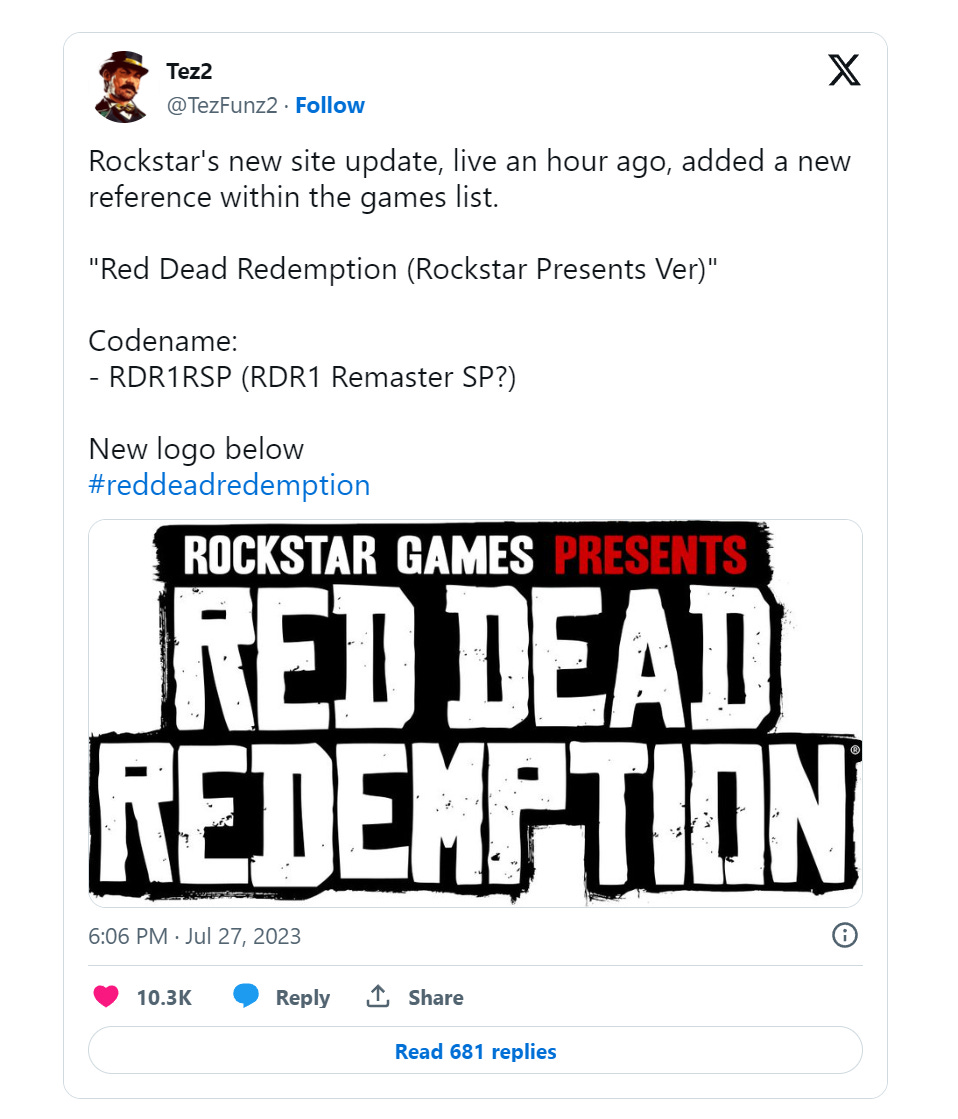Click the @TezFunz2 handle
This screenshot has height=1119, width=958.
tap(222, 106)
